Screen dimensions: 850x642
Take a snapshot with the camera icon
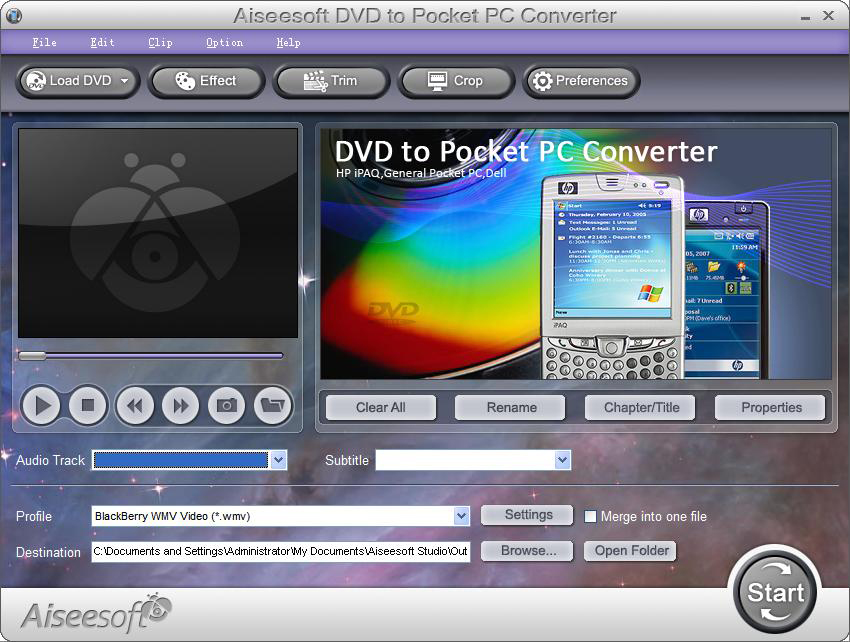coord(227,405)
